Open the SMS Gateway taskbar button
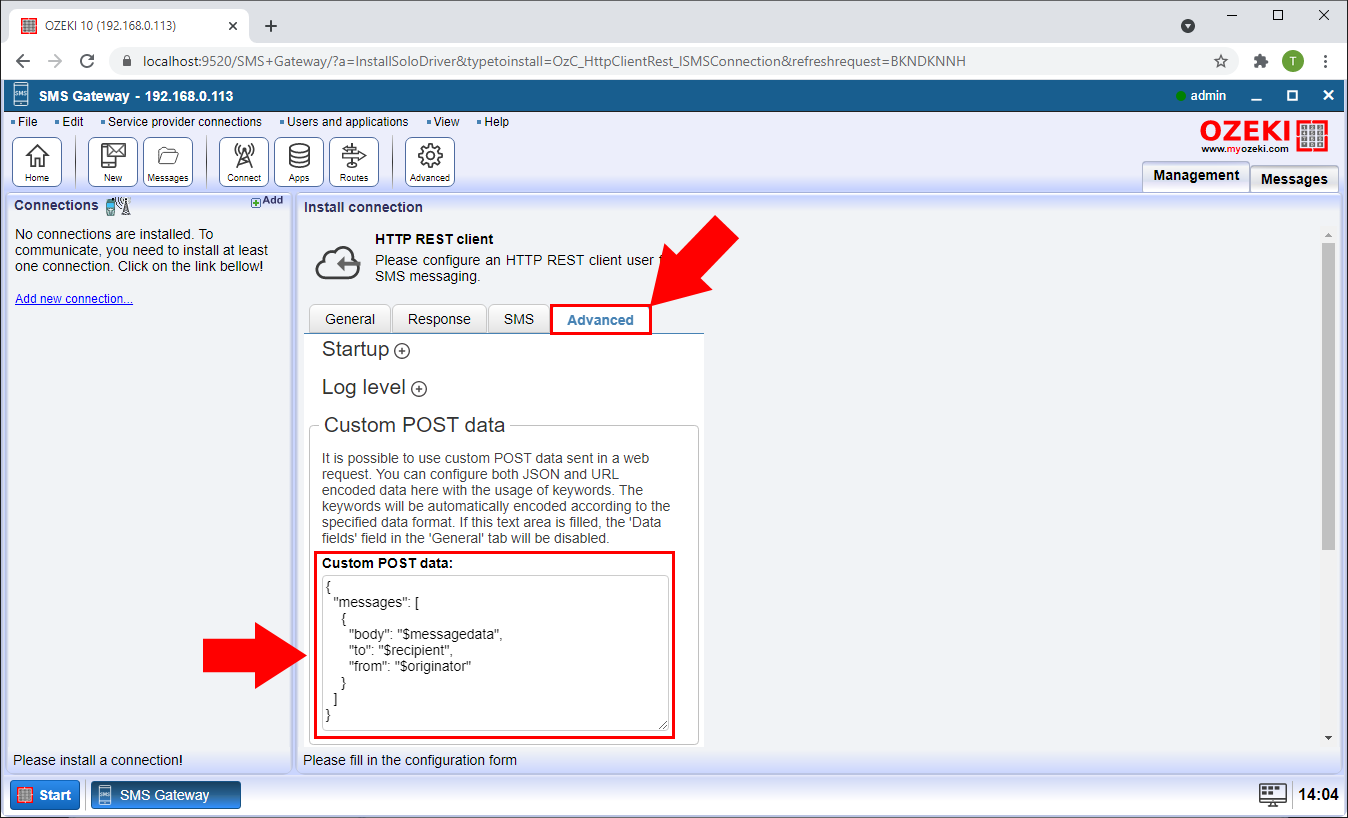The image size is (1348, 818). tap(166, 795)
